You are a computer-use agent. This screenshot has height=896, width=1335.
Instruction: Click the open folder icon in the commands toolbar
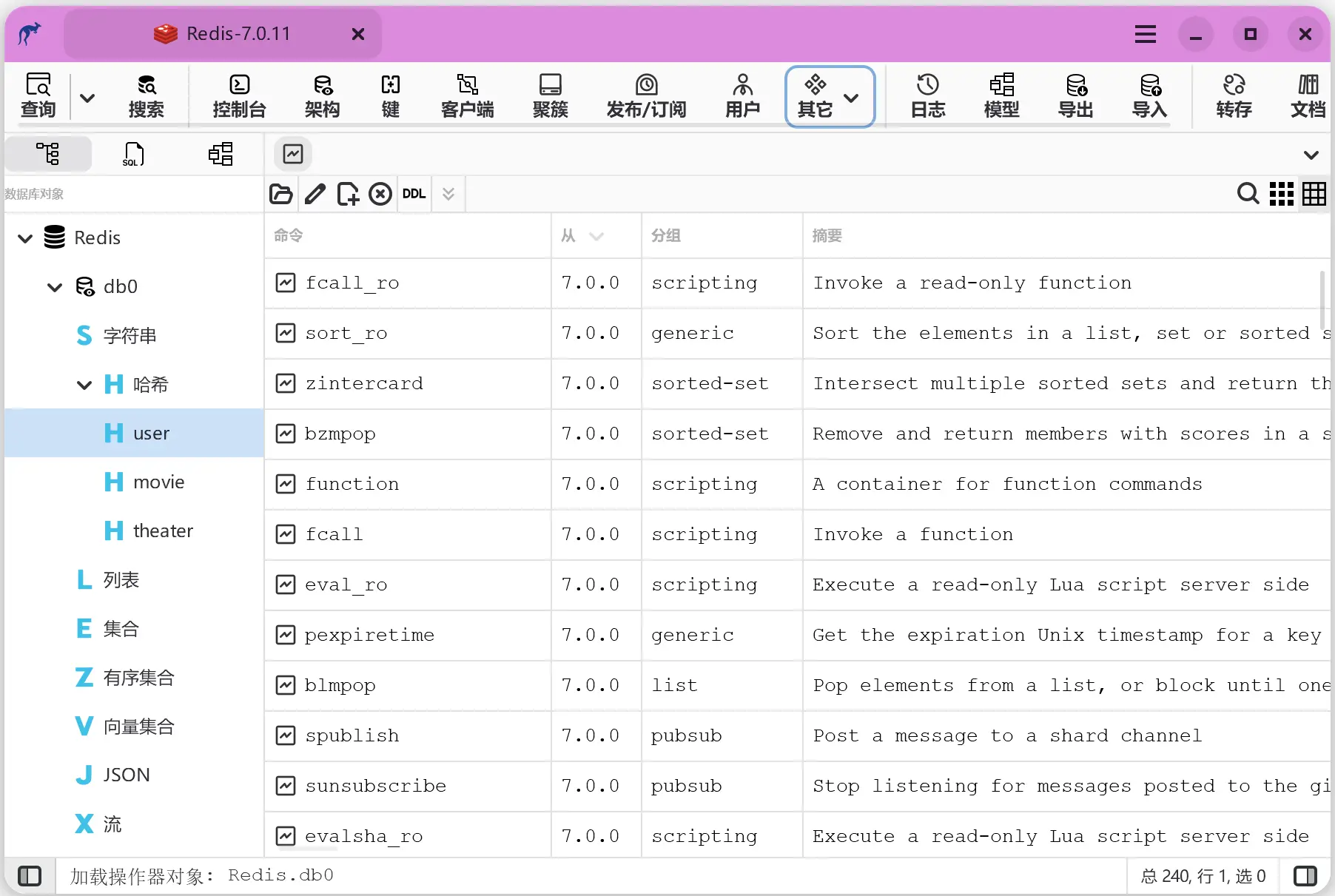coord(281,194)
